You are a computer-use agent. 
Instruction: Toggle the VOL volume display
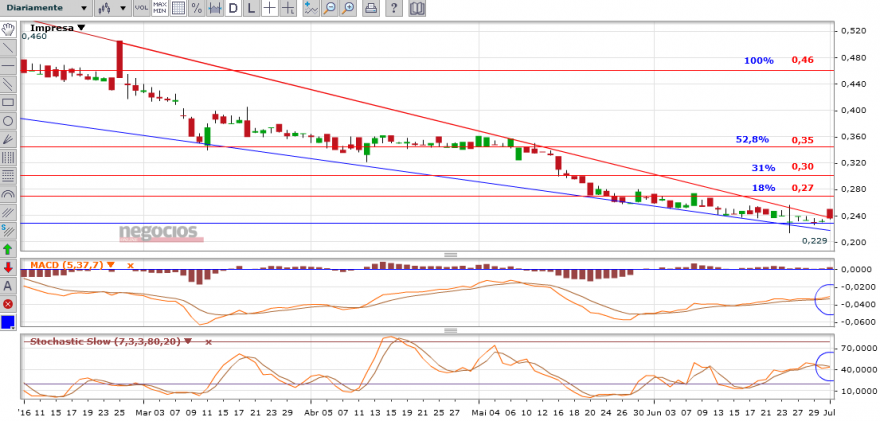[141, 8]
